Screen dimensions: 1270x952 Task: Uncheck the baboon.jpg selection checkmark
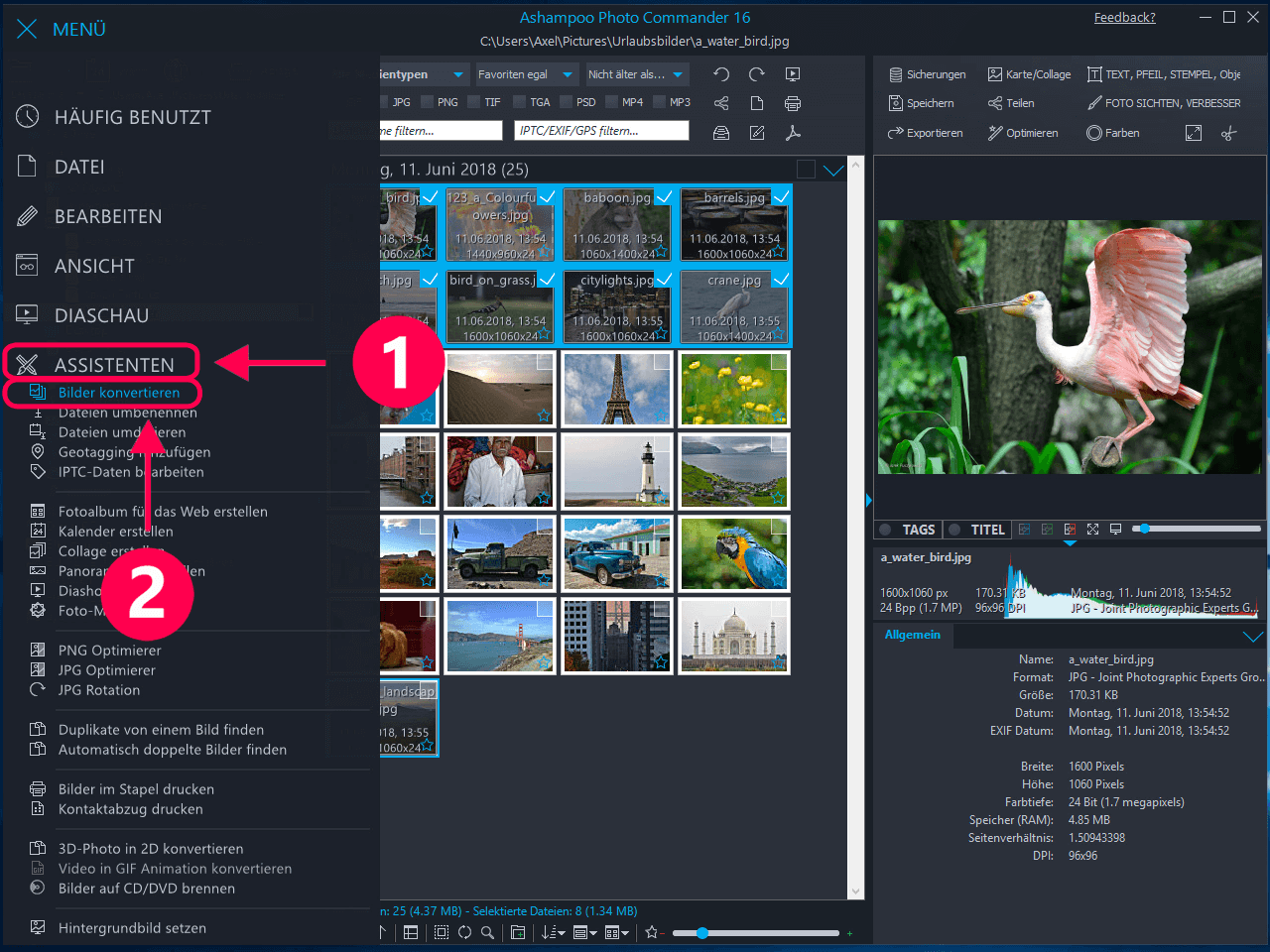point(664,196)
